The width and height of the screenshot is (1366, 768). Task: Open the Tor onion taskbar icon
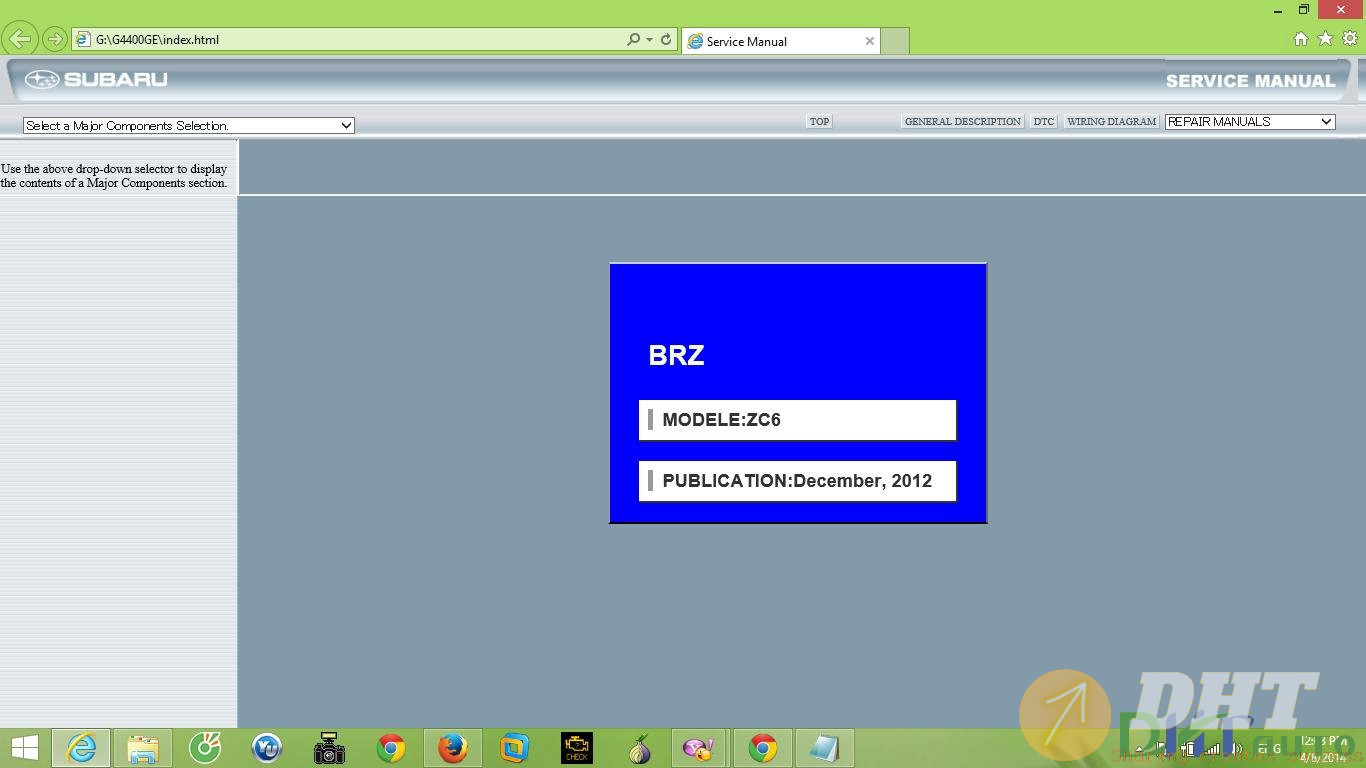pos(639,748)
